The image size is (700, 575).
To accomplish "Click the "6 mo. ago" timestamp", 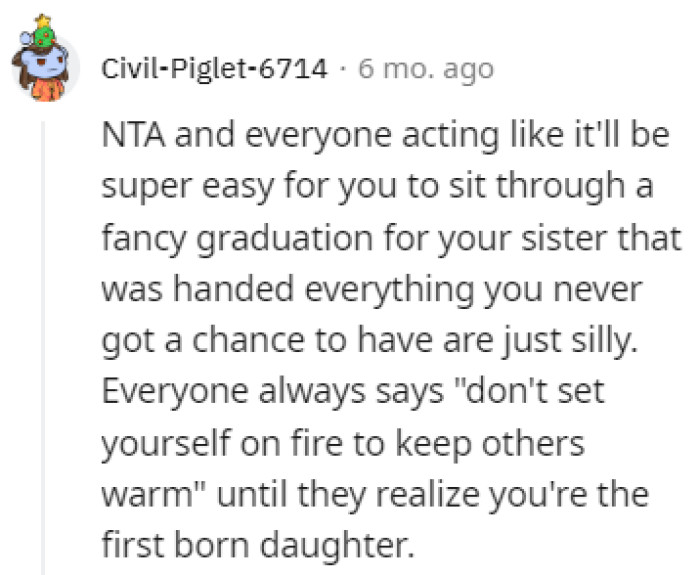I will coord(426,69).
